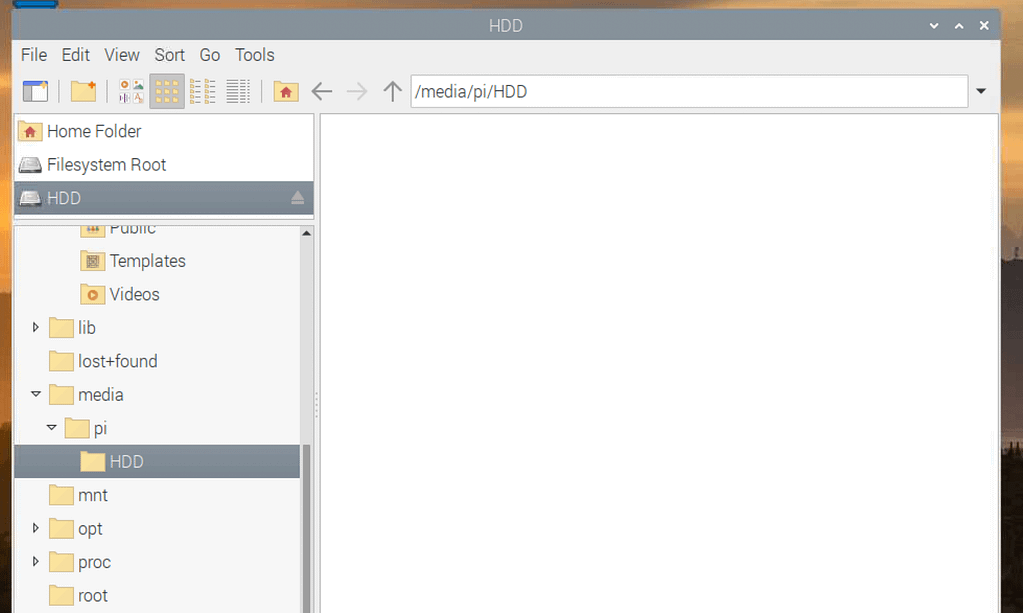Image resolution: width=1023 pixels, height=613 pixels.
Task: Click the lost+found folder icon
Action: click(61, 361)
